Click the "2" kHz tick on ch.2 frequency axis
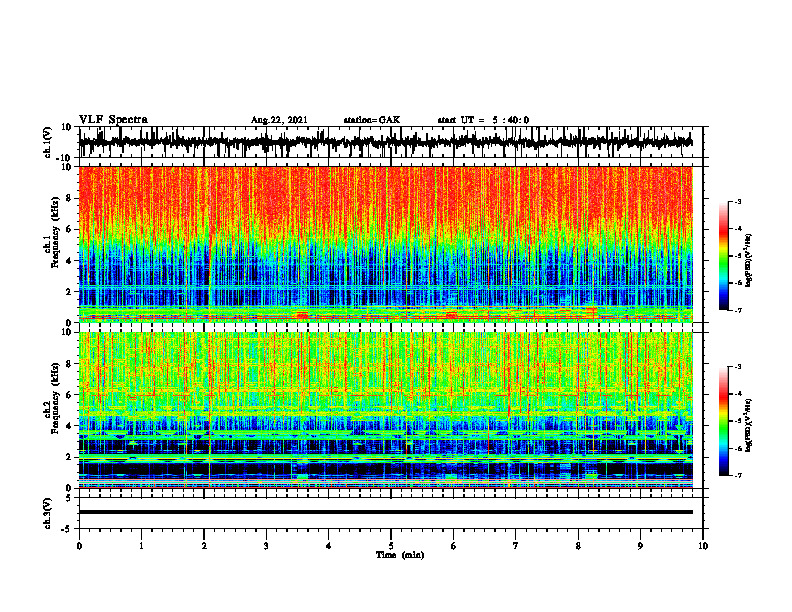The image size is (792, 612). [x=69, y=457]
